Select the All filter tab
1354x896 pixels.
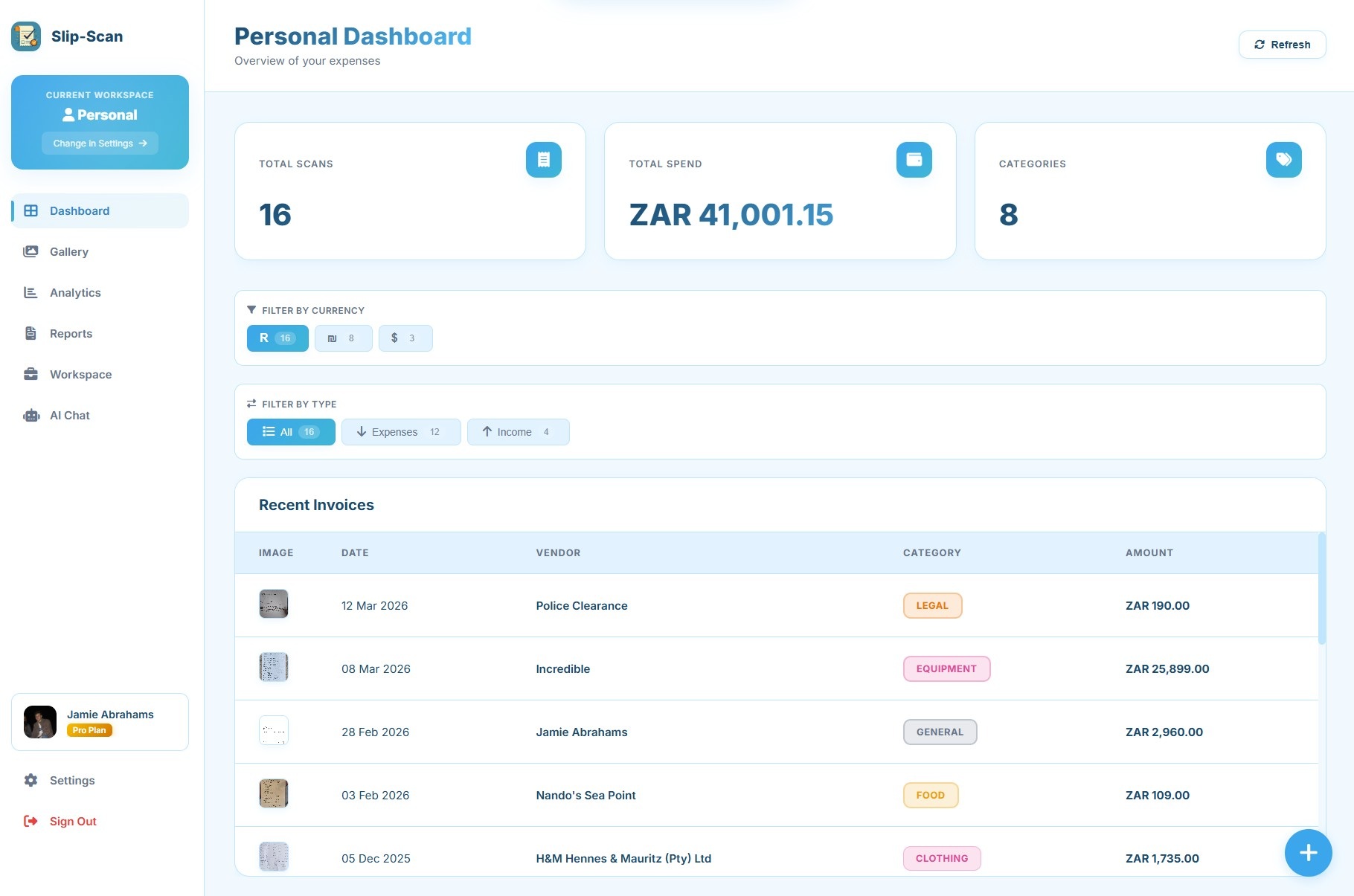[290, 432]
